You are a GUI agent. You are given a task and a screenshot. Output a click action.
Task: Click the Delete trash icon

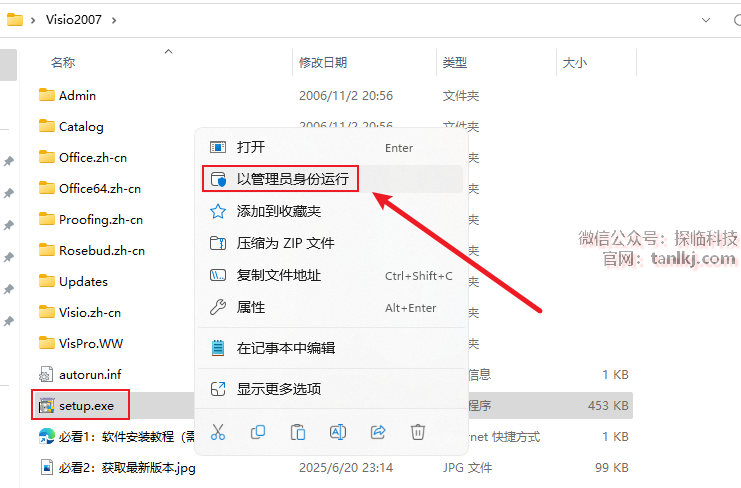point(418,432)
